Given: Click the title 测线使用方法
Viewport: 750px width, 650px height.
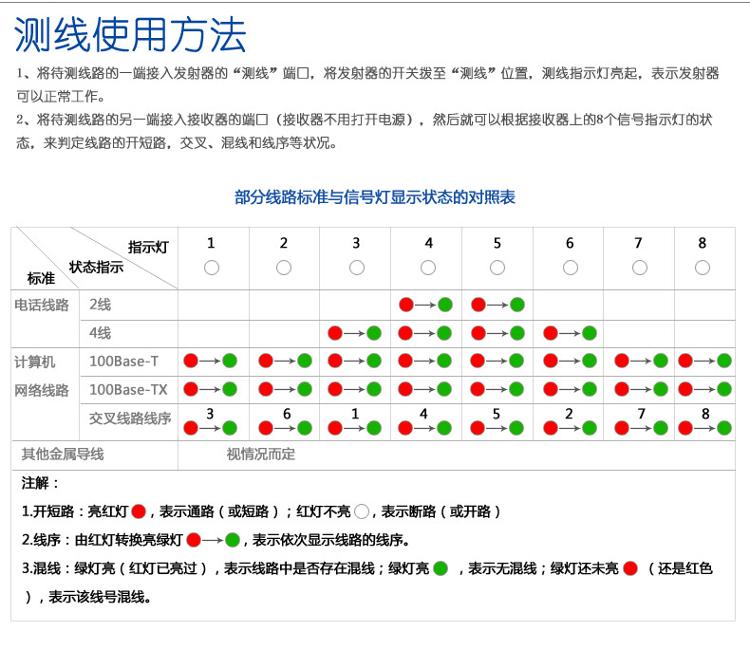Looking at the screenshot, I should (x=130, y=35).
